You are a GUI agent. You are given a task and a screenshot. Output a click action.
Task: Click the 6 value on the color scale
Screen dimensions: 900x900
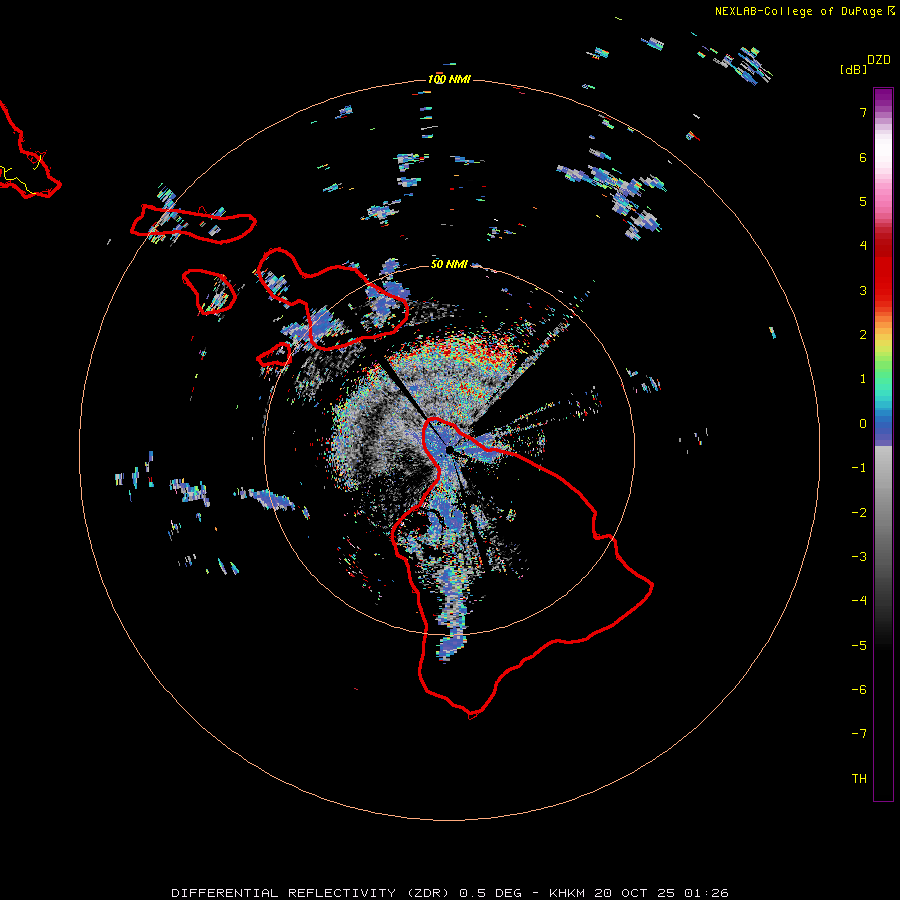(x=863, y=157)
